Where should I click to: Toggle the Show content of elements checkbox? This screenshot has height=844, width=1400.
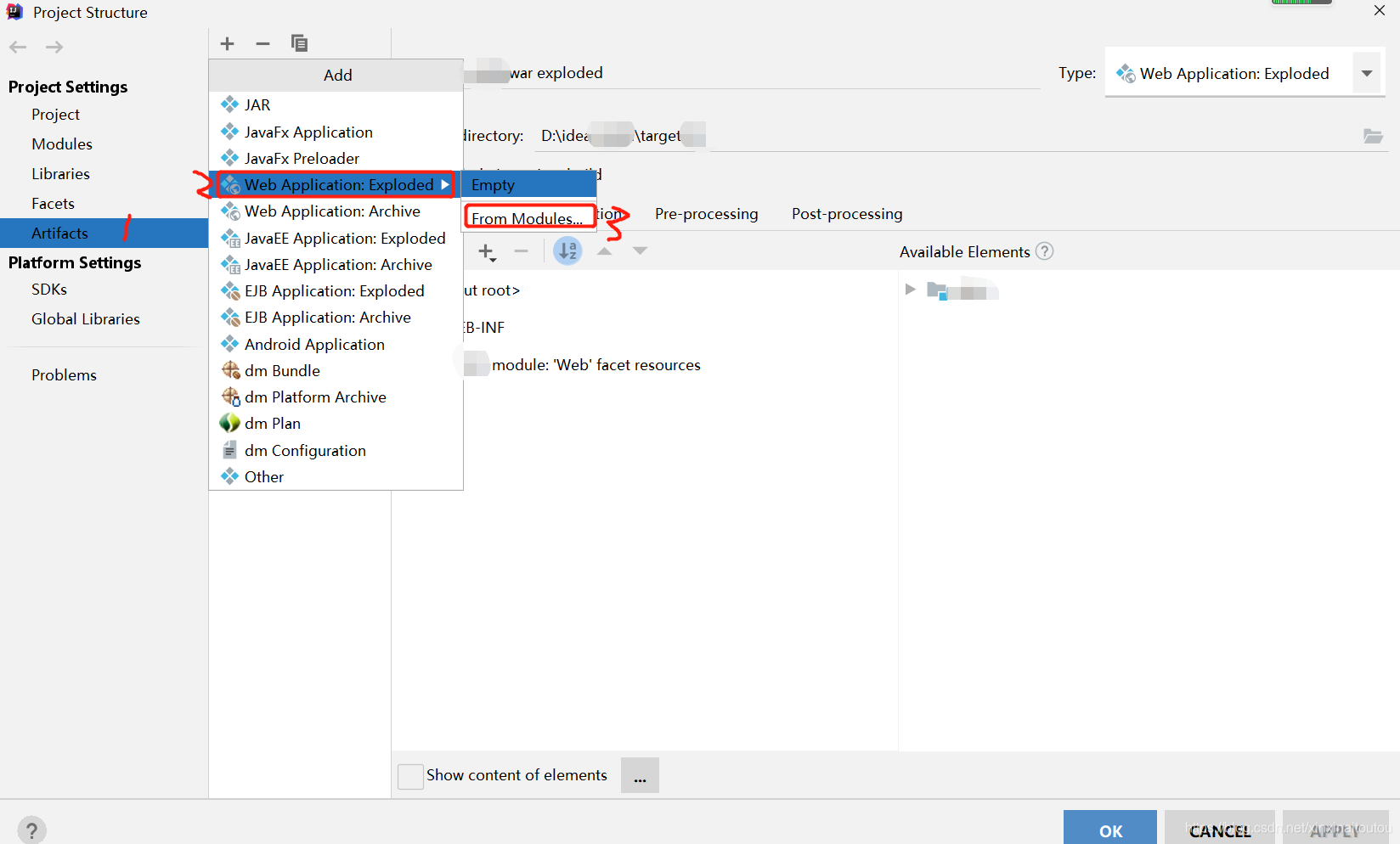click(x=410, y=775)
